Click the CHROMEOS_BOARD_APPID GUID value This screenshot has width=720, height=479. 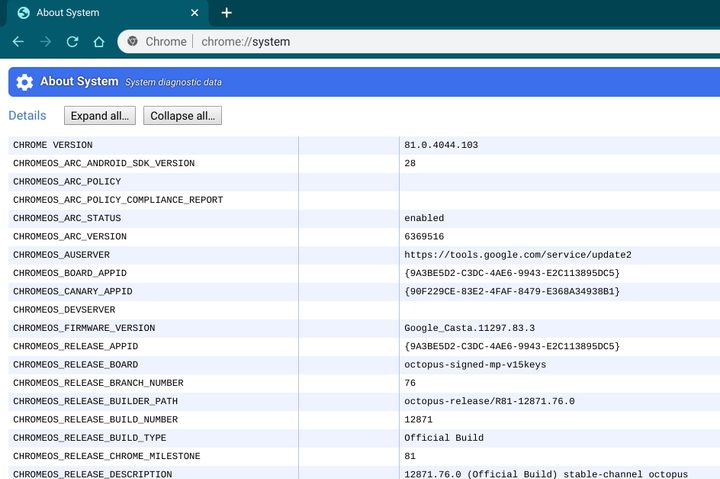pos(512,273)
